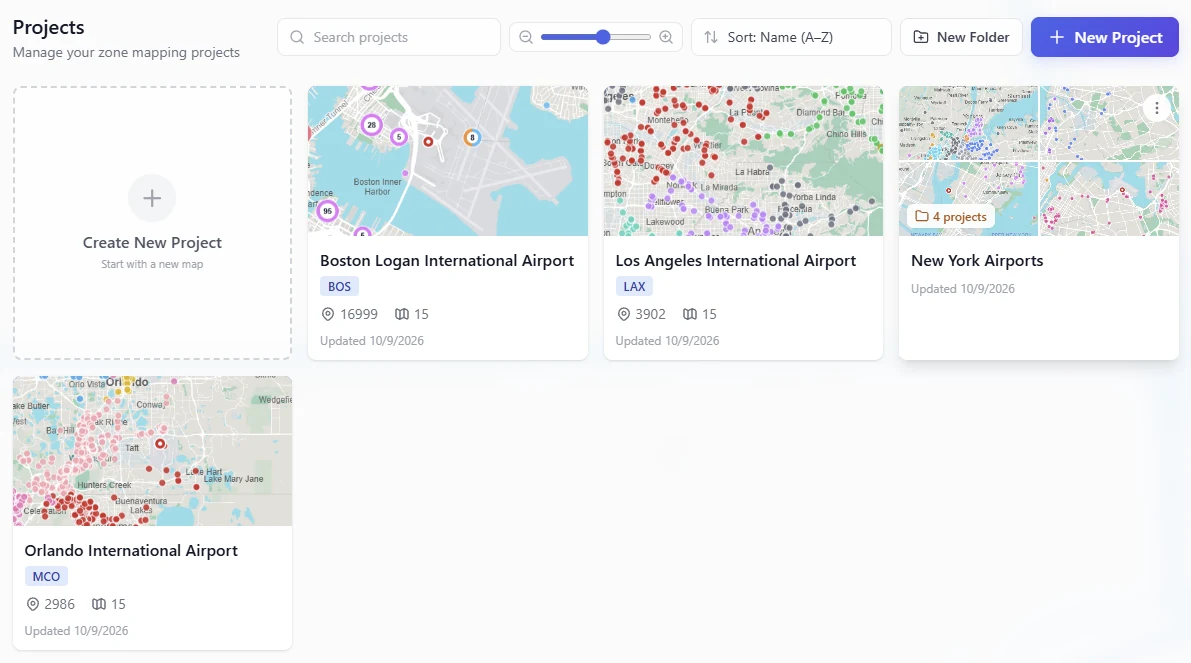This screenshot has width=1191, height=663.
Task: Click the BOS airport code tag
Action: (x=340, y=286)
